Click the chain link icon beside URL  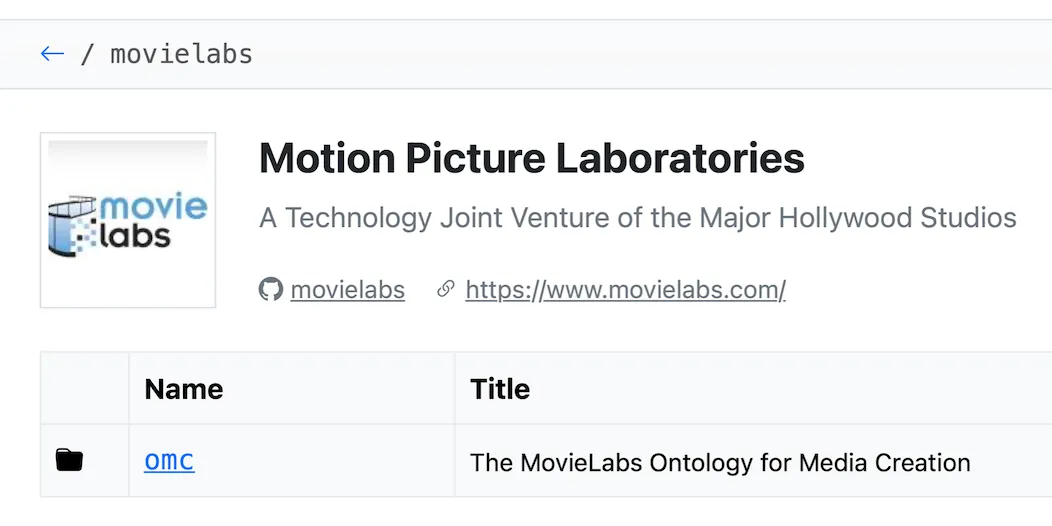445,290
